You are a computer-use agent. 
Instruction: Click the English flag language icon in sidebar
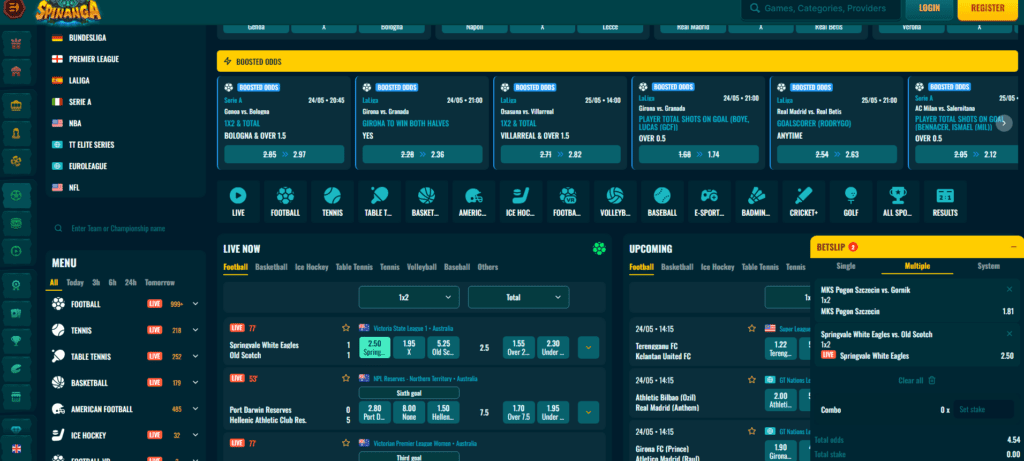(16, 449)
